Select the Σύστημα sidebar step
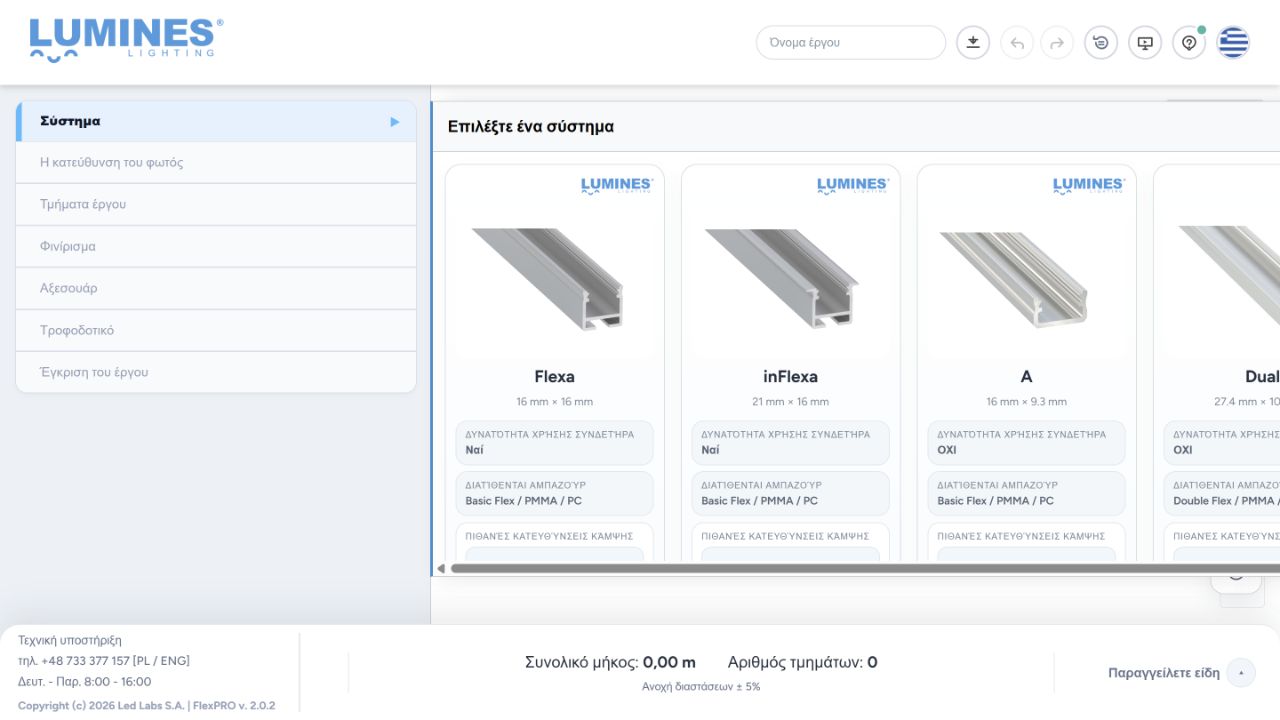Image resolution: width=1280 pixels, height=720 pixels. coord(216,121)
